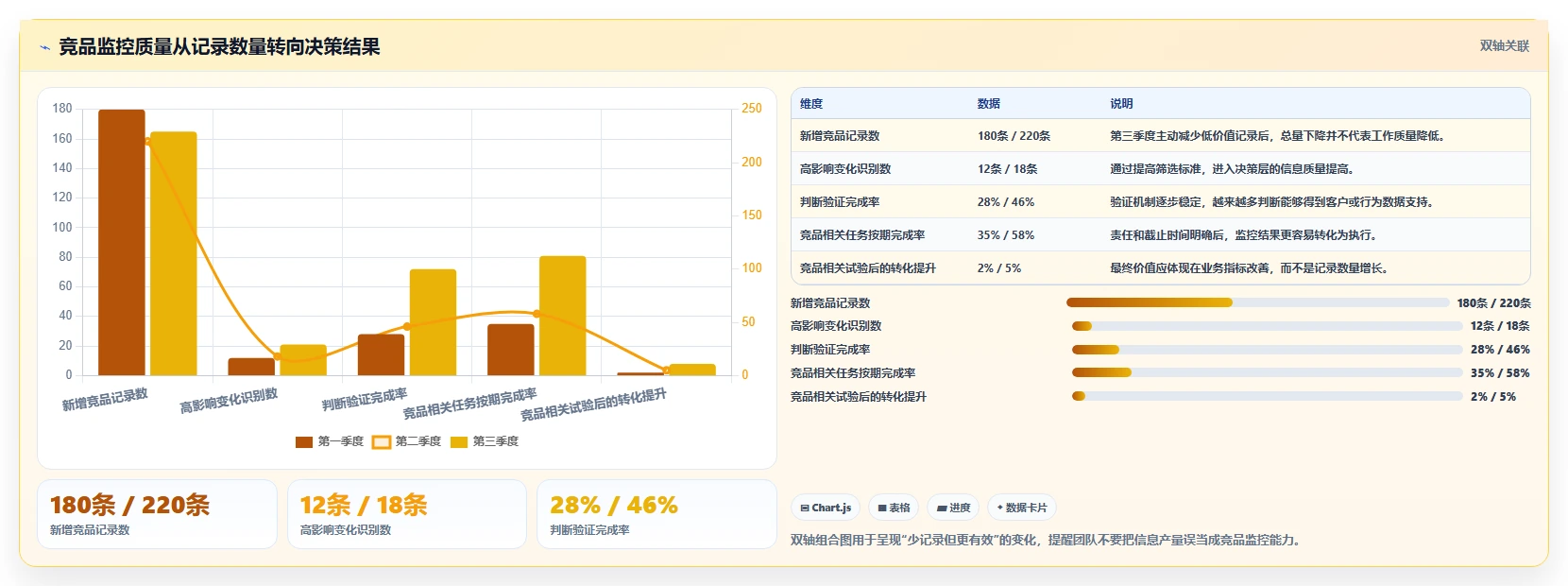1568x586 pixels.
Task: Click the 180条 / 220条 data card
Action: 157,514
